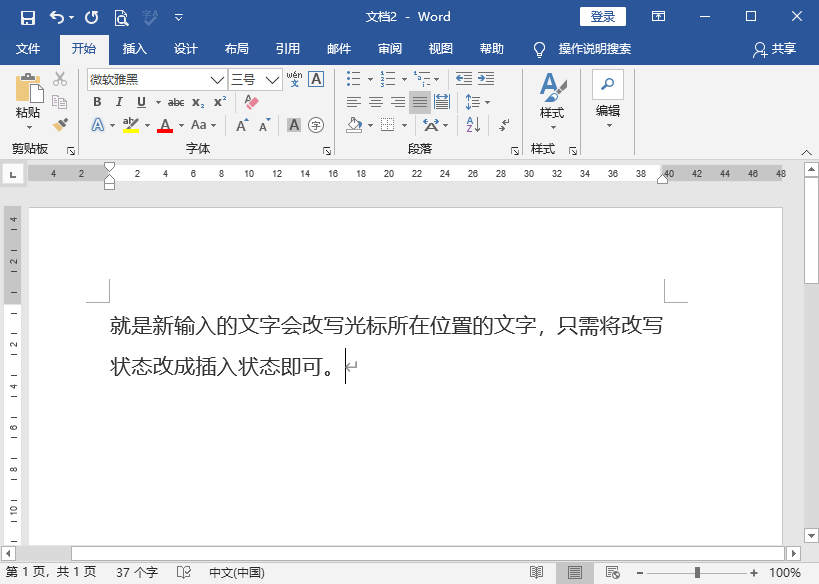The height and width of the screenshot is (584, 819).
Task: Apply distributed alignment
Action: (x=442, y=102)
